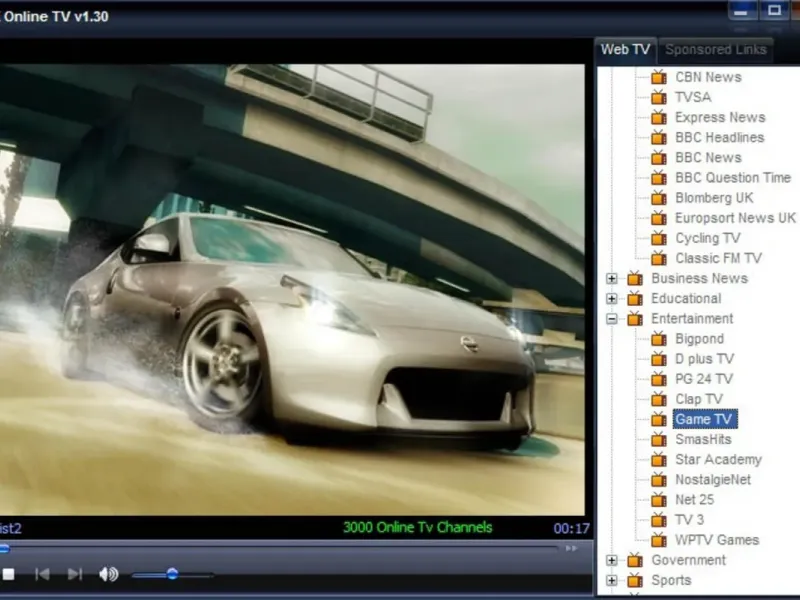The image size is (800, 600).
Task: Select the SmasHits channel
Action: tap(703, 440)
